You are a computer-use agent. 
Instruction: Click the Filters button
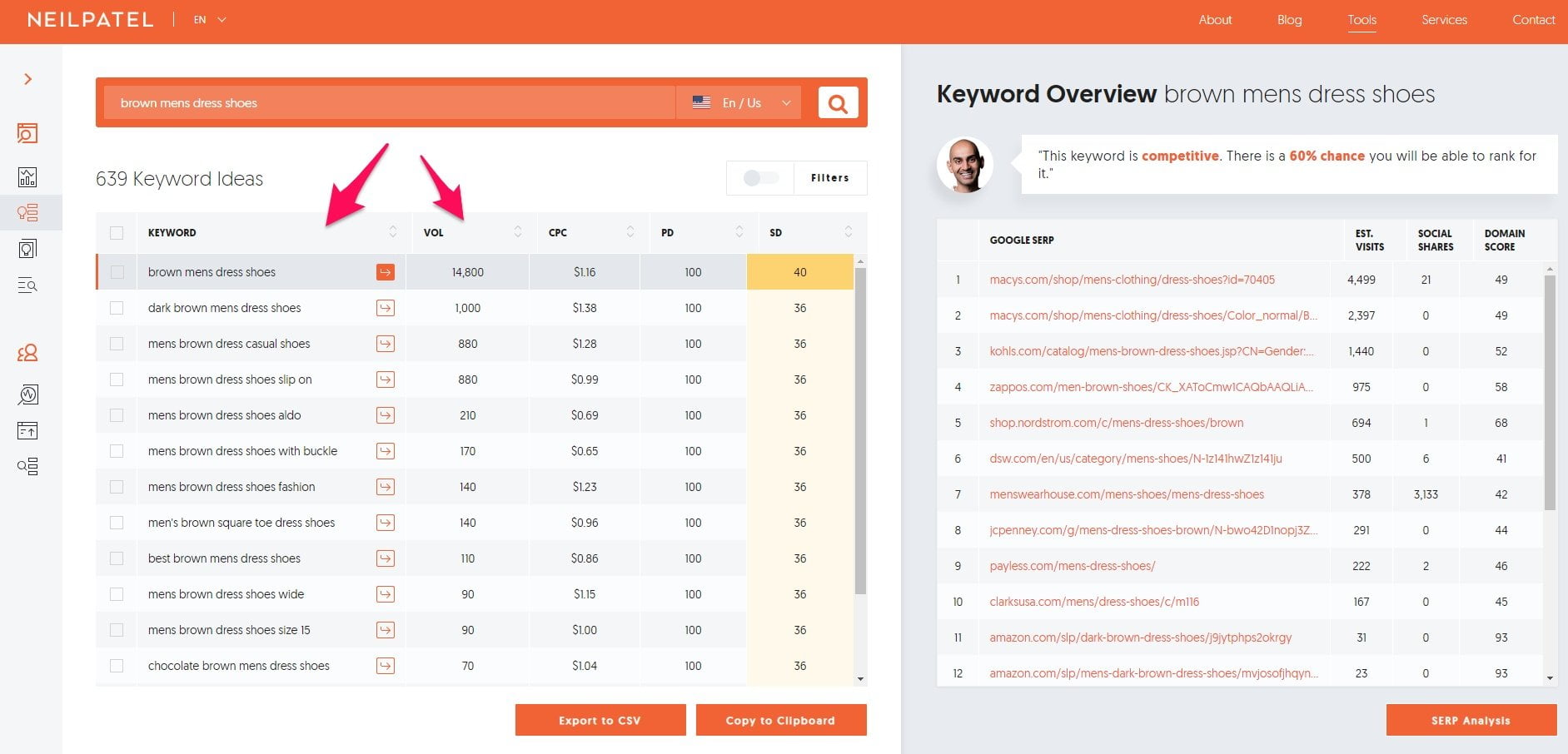point(830,177)
